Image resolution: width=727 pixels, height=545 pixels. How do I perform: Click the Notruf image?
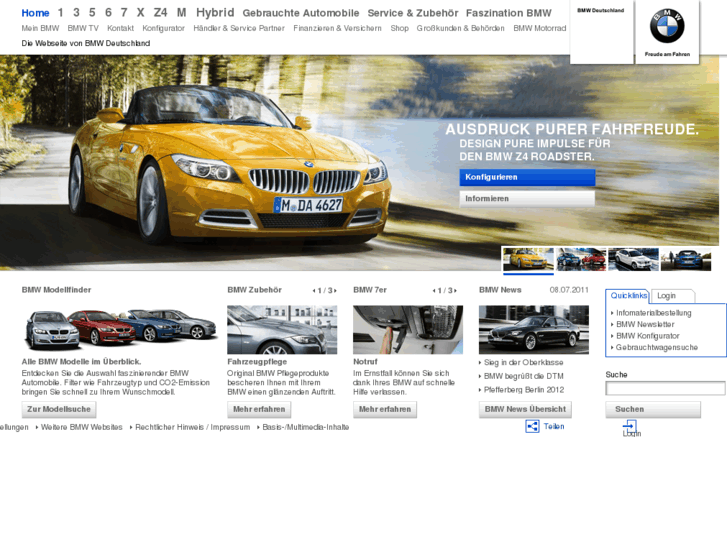(x=408, y=330)
